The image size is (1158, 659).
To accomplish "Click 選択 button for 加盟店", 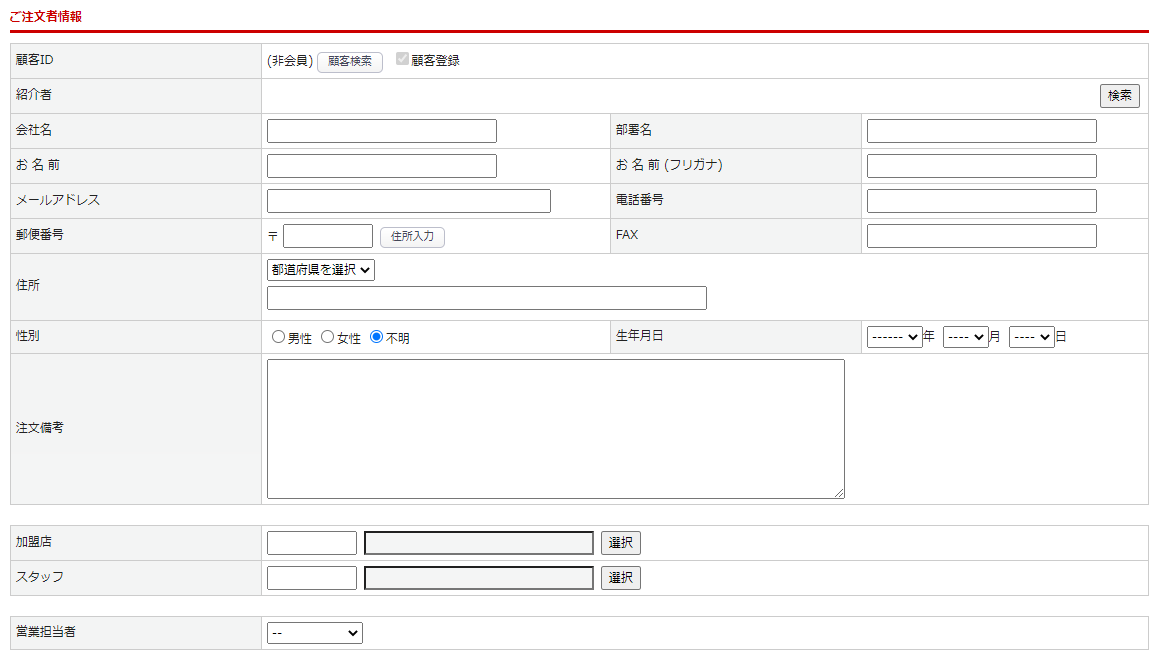I will (620, 543).
